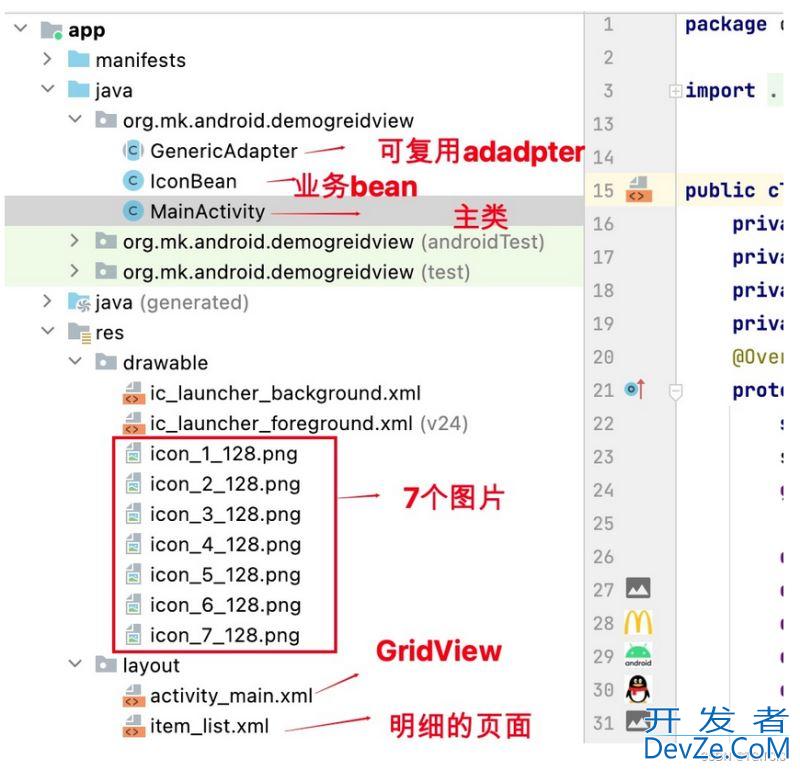This screenshot has width=800, height=770.
Task: Select icon_6_128.png file
Action: coord(225,605)
